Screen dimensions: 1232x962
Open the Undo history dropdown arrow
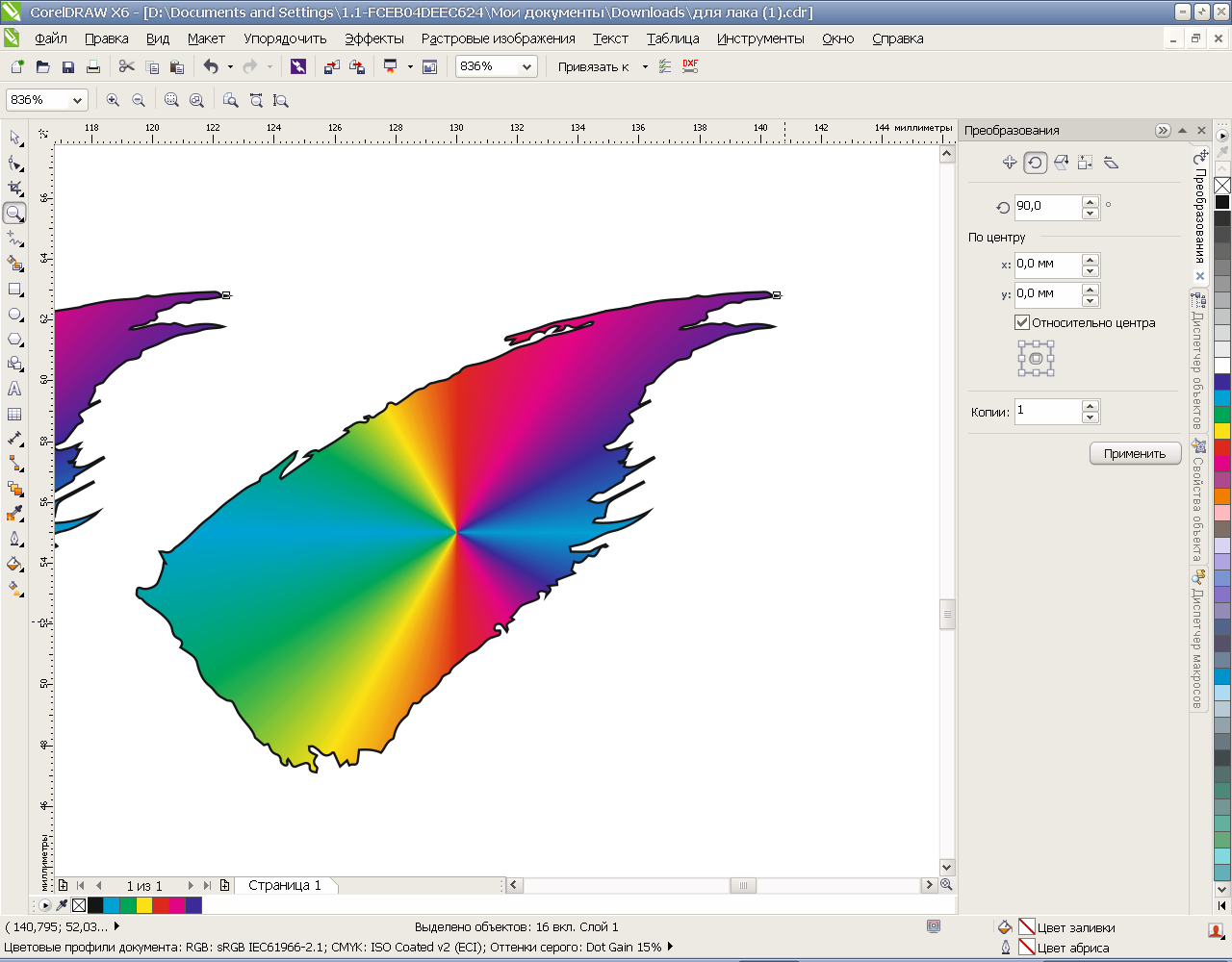pyautogui.click(x=230, y=66)
